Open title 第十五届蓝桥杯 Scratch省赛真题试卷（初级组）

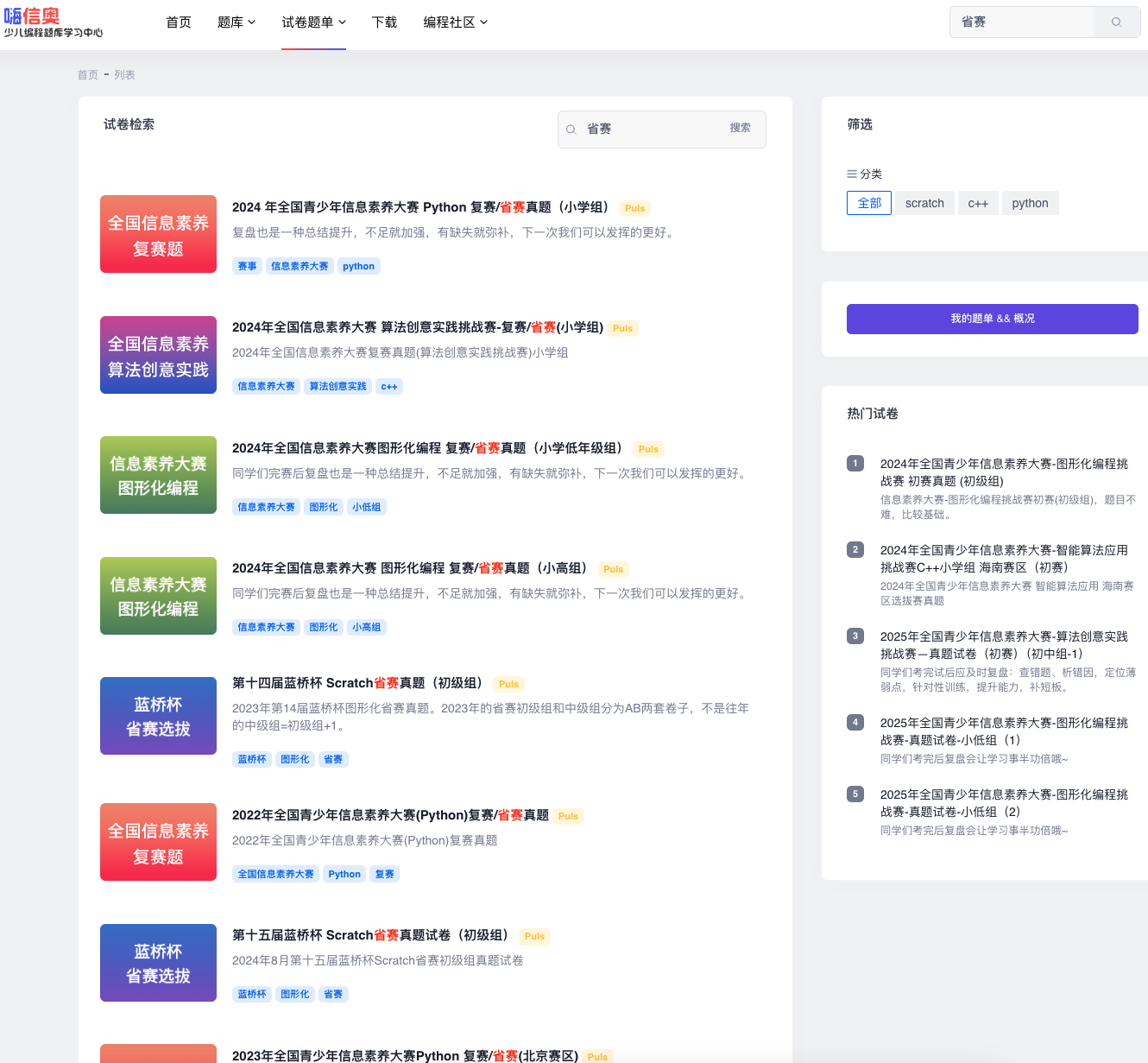click(x=373, y=935)
